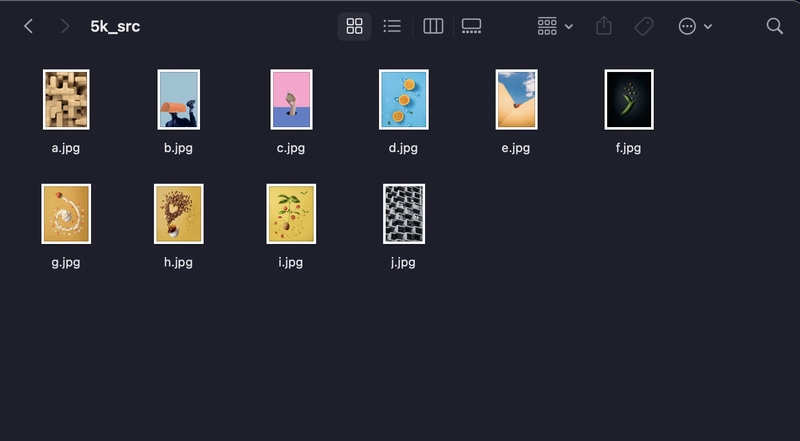Go forward to the next folder
The height and width of the screenshot is (441, 800).
(65, 26)
